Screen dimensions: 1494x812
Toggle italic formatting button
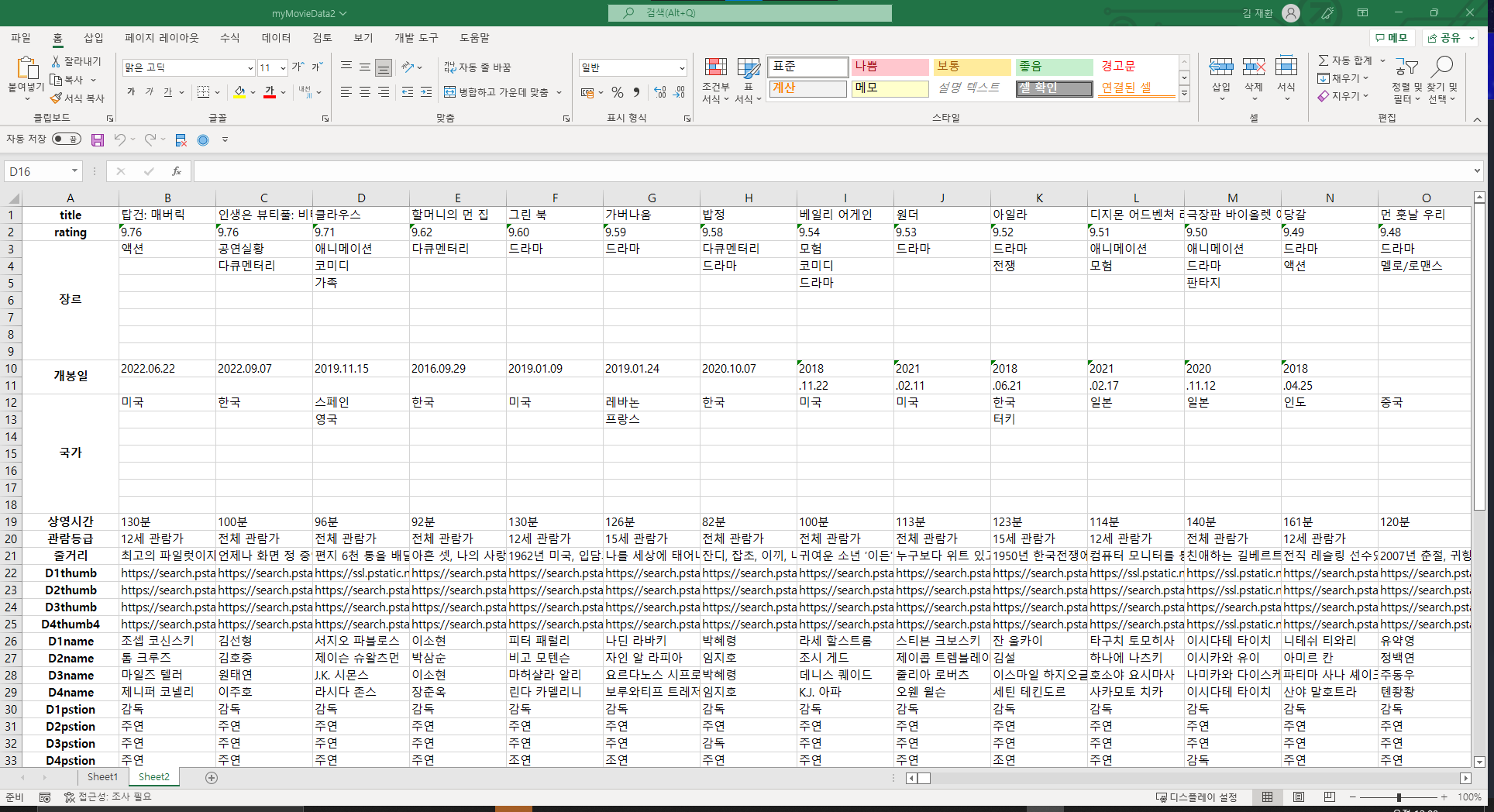tap(150, 92)
